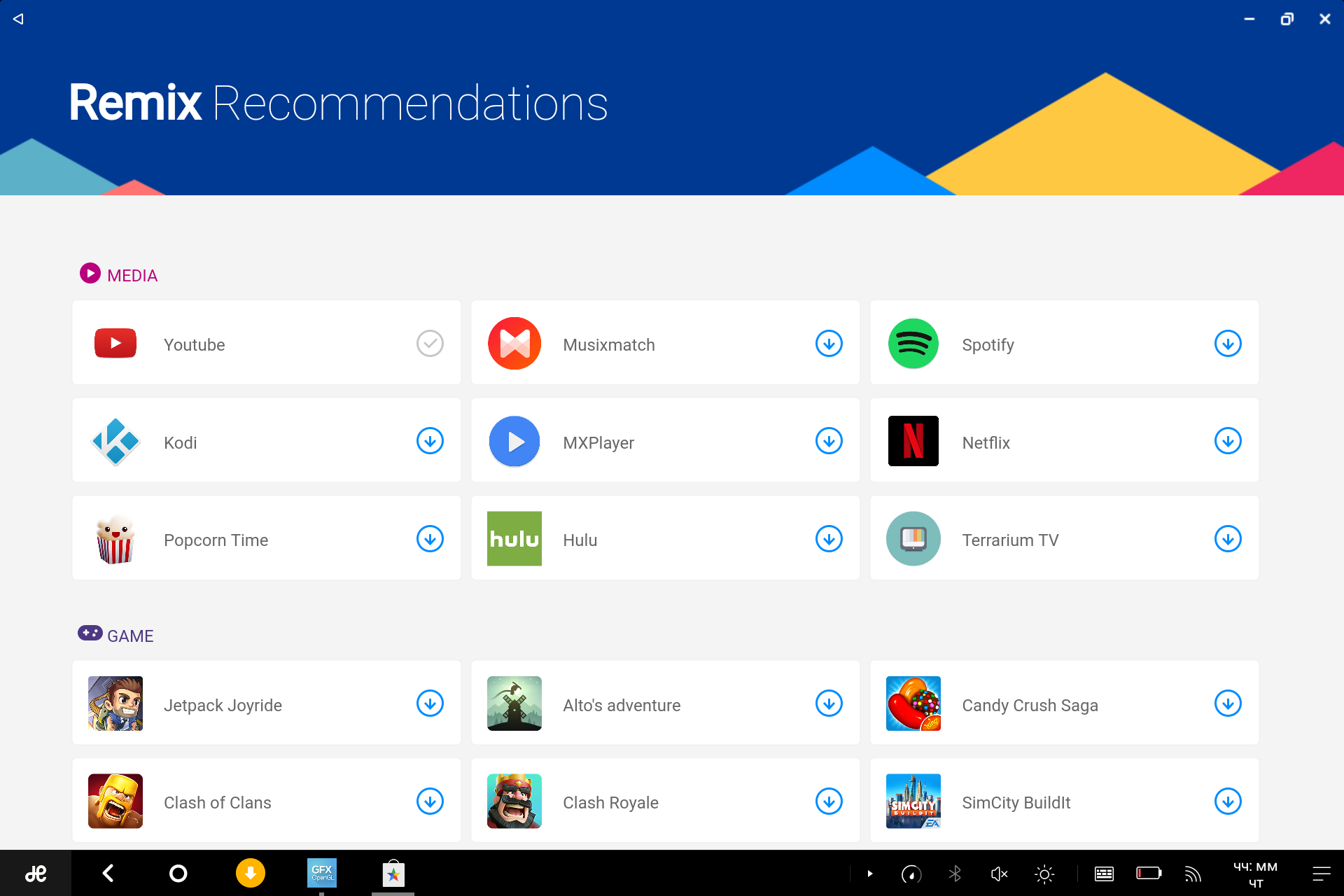The image size is (1344, 896).
Task: Download Popcorn Time via arrow icon
Action: [x=430, y=539]
